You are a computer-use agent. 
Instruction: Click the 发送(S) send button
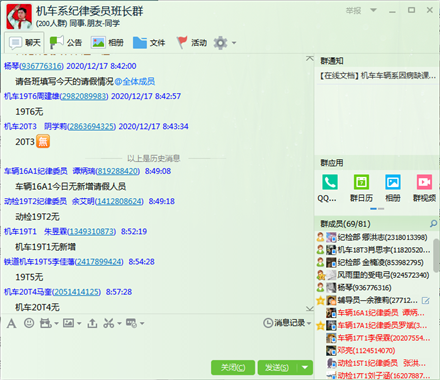(x=277, y=367)
